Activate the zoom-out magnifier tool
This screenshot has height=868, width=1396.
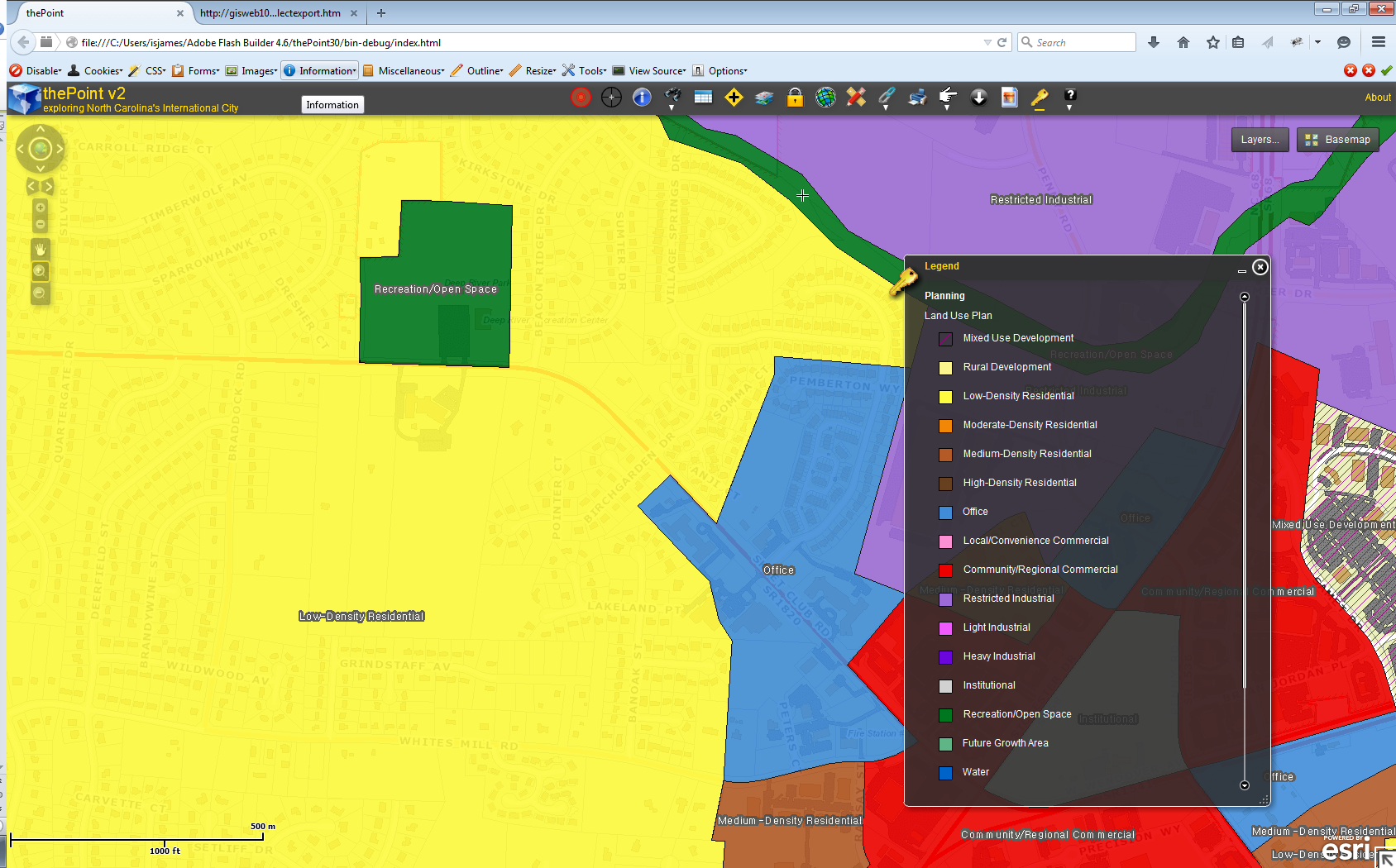[x=40, y=293]
